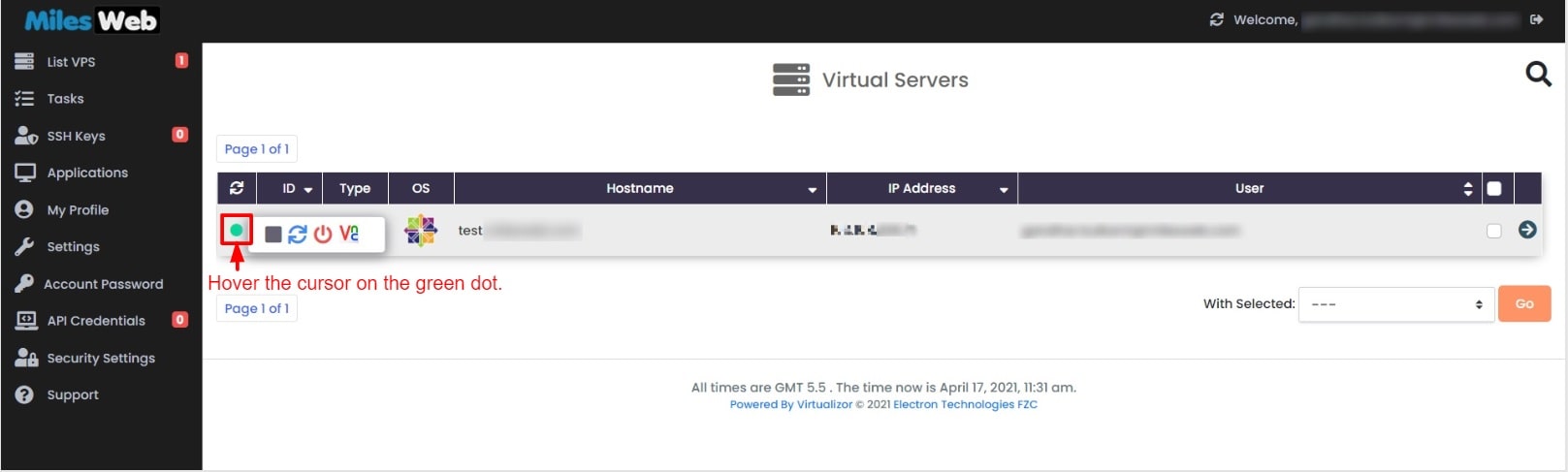This screenshot has height=472, width=1568.
Task: Click bottom Page 1 of 1 link
Action: pyautogui.click(x=256, y=308)
